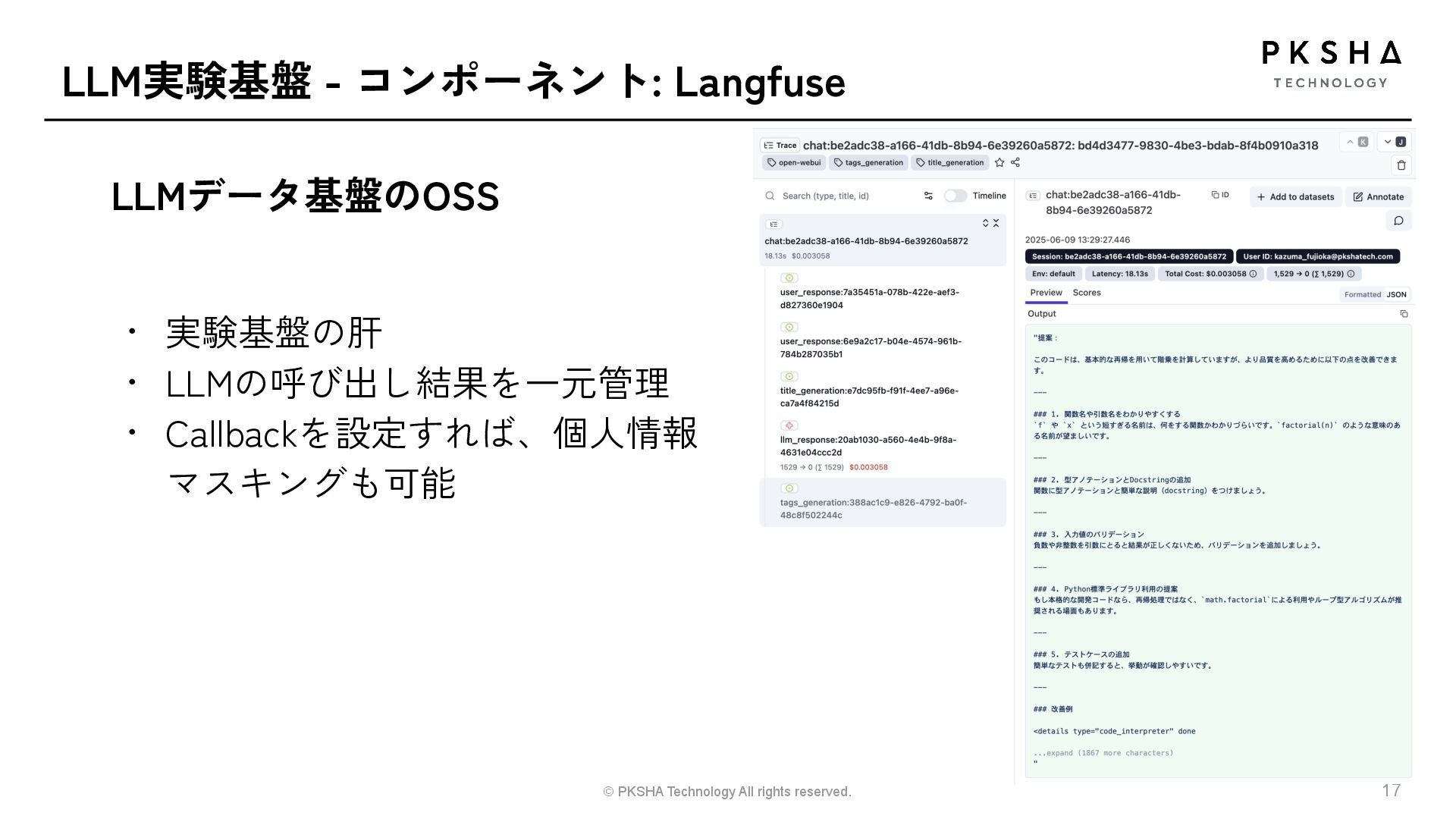Expand all tree nodes icon
This screenshot has width=1456, height=819.
coord(985,223)
